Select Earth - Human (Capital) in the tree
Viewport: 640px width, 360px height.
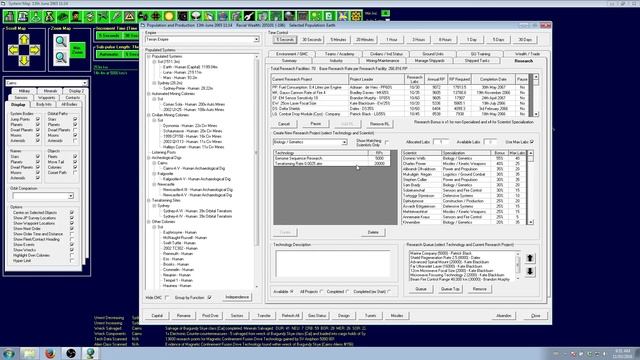(x=190, y=67)
